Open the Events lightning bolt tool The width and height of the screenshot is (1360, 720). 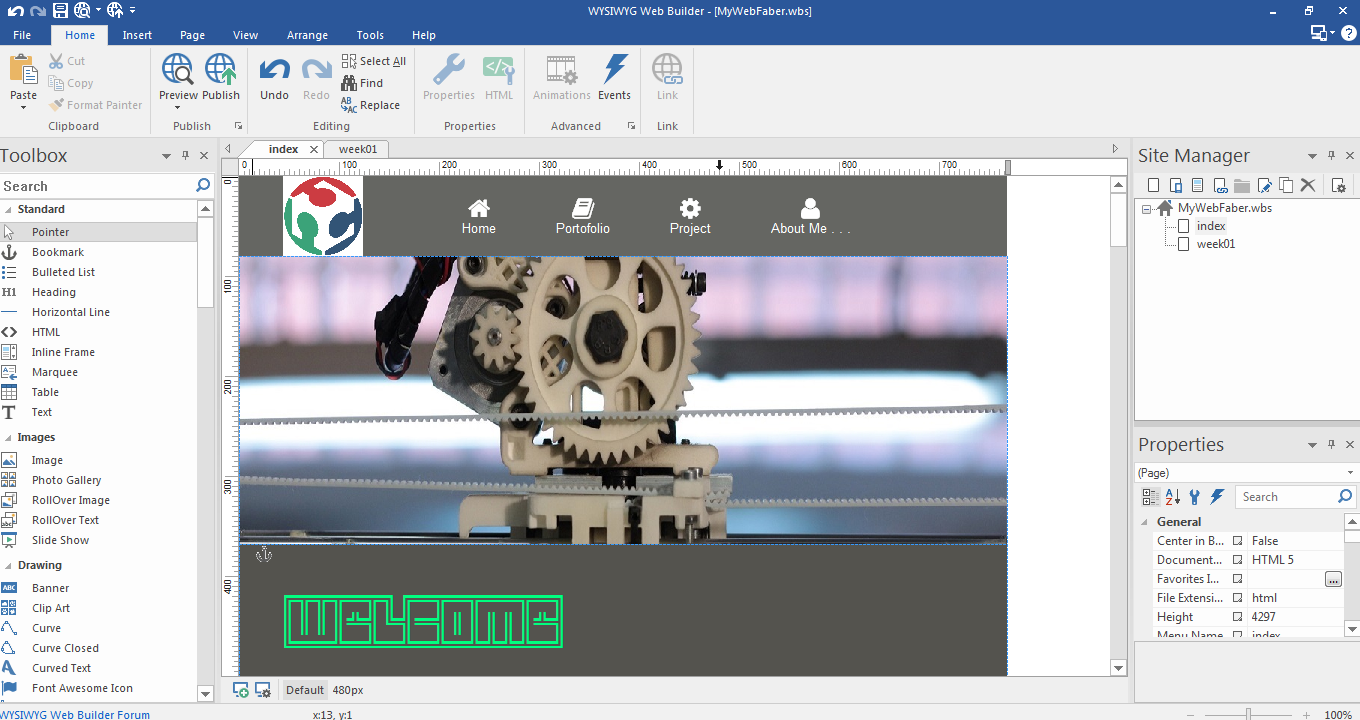point(614,78)
